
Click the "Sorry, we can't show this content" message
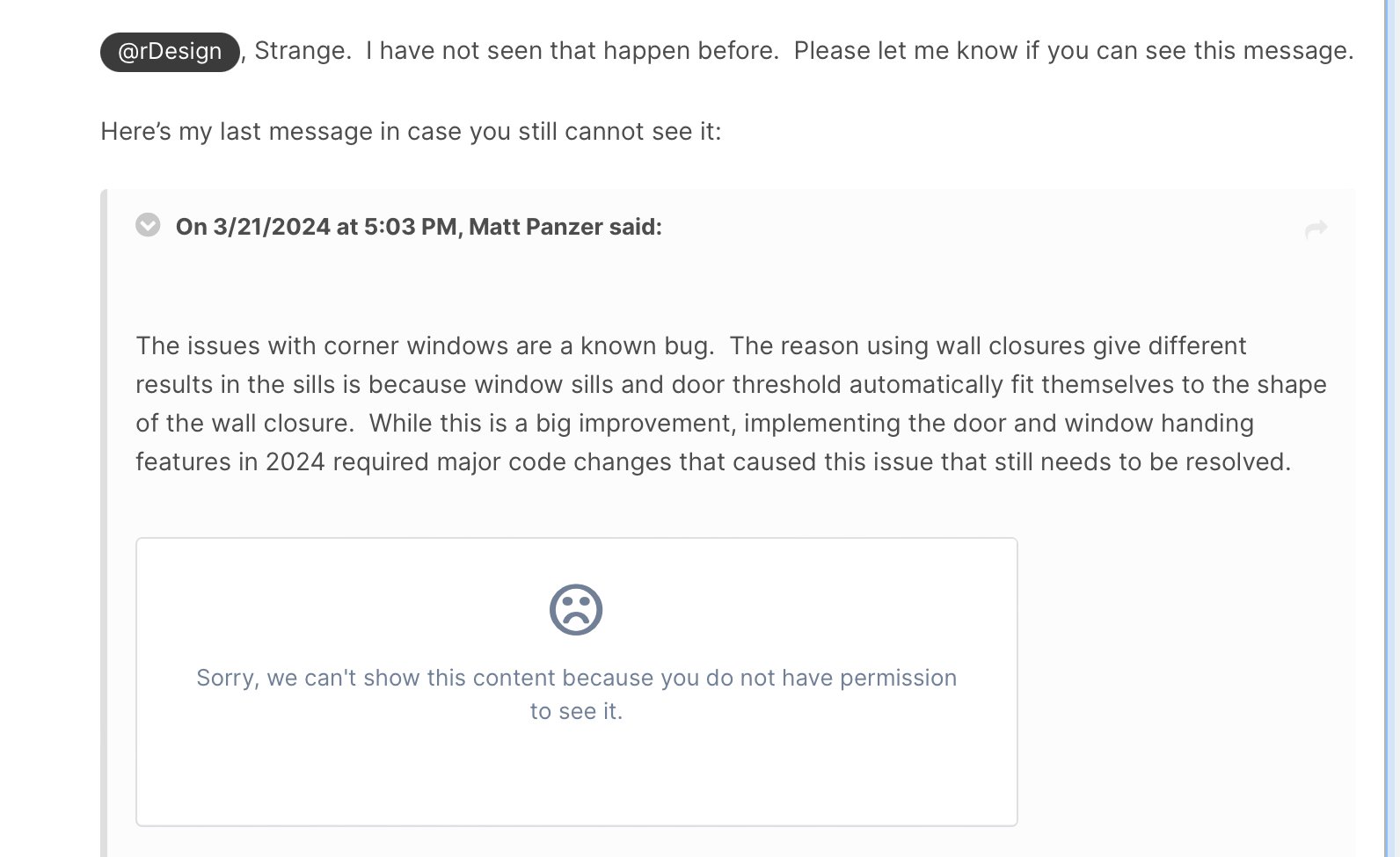click(576, 678)
